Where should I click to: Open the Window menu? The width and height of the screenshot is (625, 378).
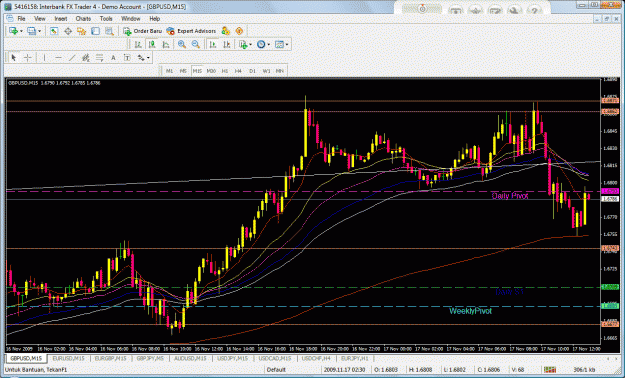click(x=131, y=19)
